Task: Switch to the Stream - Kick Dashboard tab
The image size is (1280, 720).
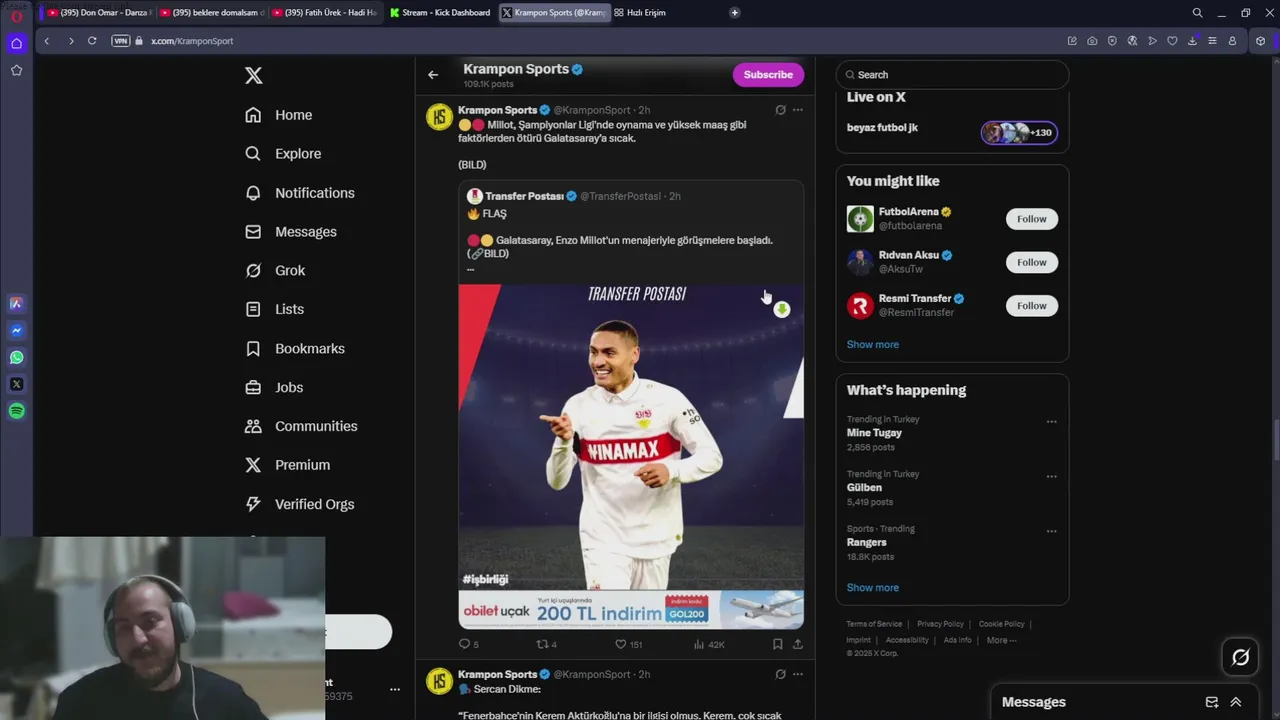Action: 440,13
